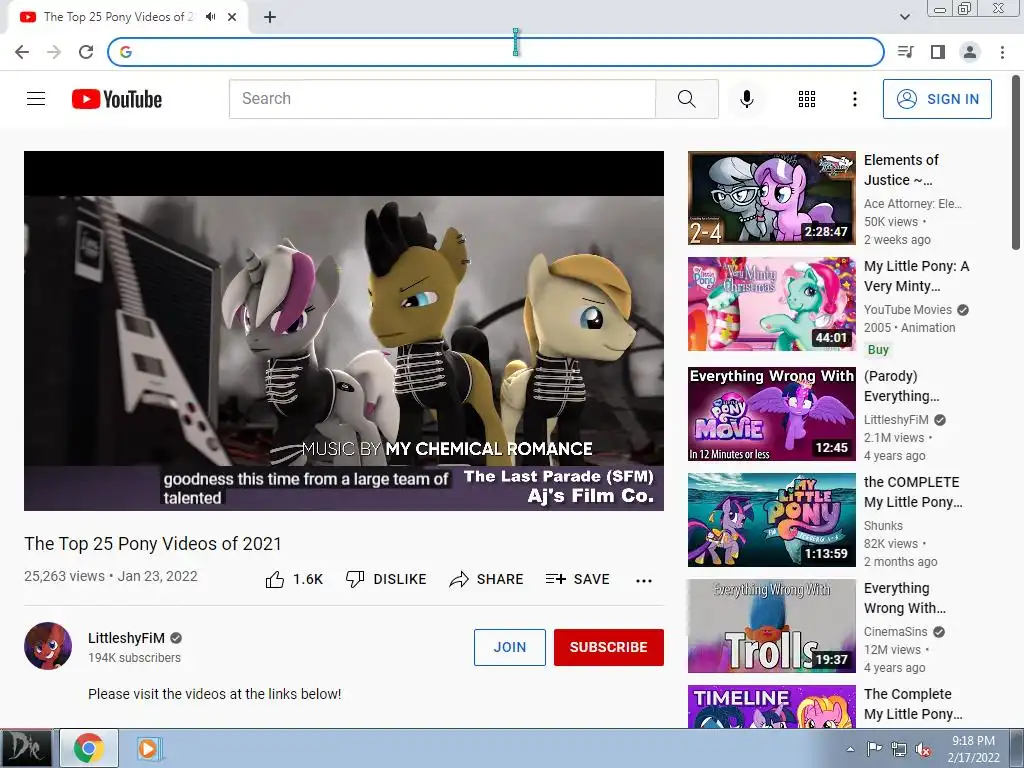This screenshot has width=1024, height=768.
Task: Click the Windows Start button in taskbar
Action: (x=25, y=748)
